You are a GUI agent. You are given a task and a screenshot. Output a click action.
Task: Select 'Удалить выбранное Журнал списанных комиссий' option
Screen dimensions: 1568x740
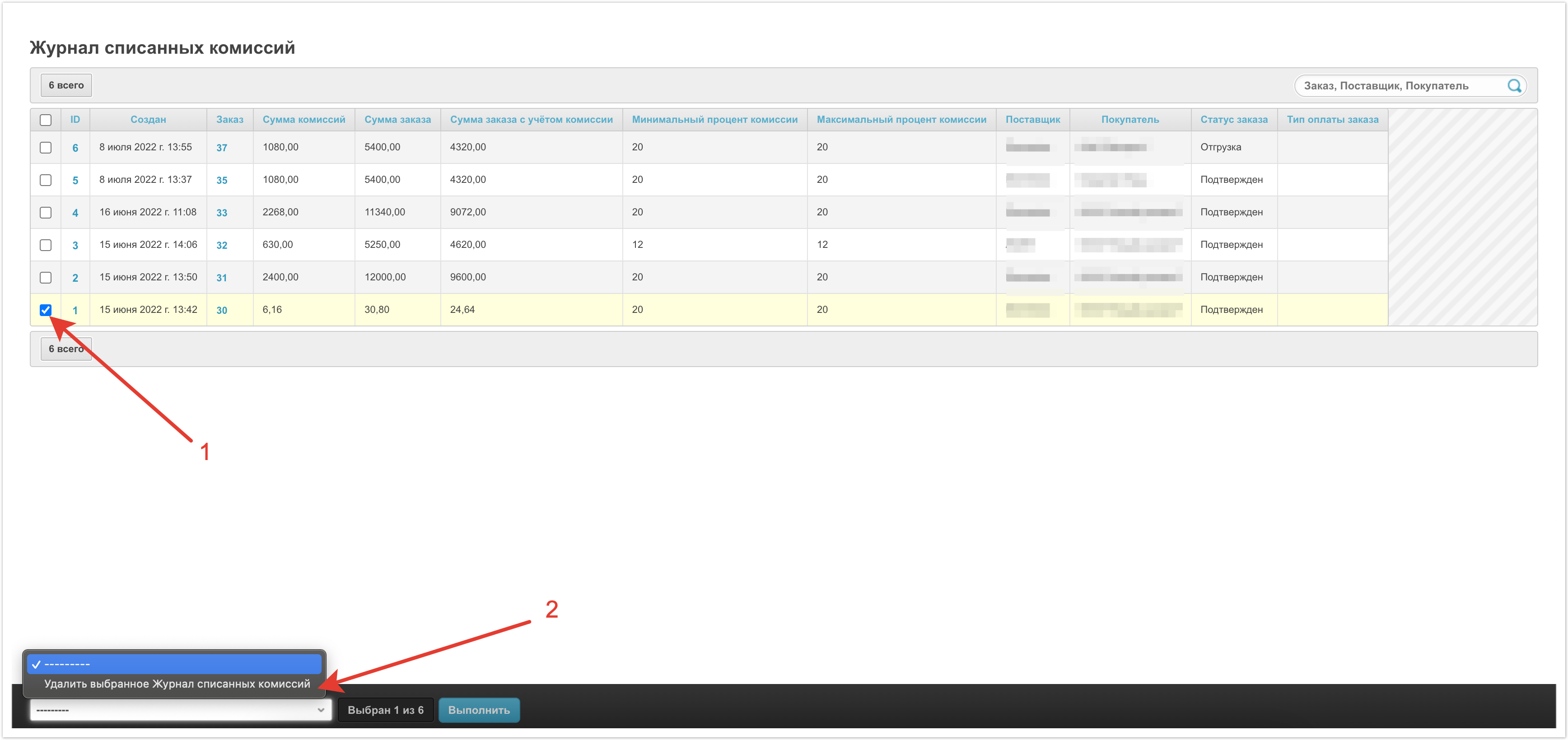point(177,684)
